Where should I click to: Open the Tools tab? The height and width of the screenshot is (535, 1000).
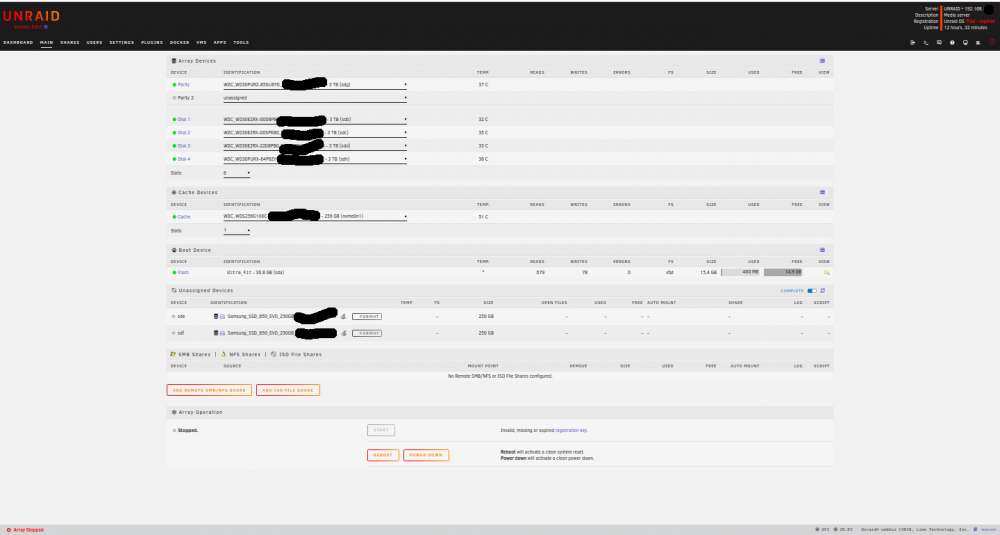(241, 43)
